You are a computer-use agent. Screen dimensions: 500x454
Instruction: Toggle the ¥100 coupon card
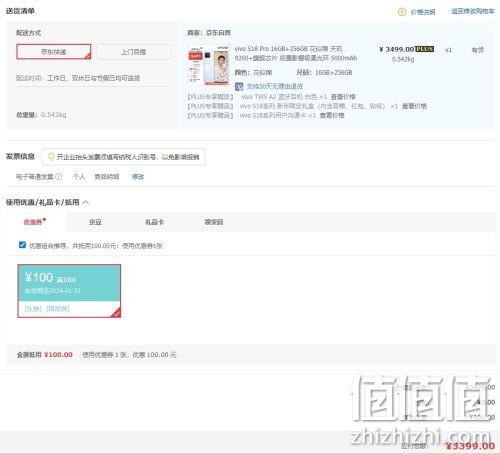click(69, 291)
